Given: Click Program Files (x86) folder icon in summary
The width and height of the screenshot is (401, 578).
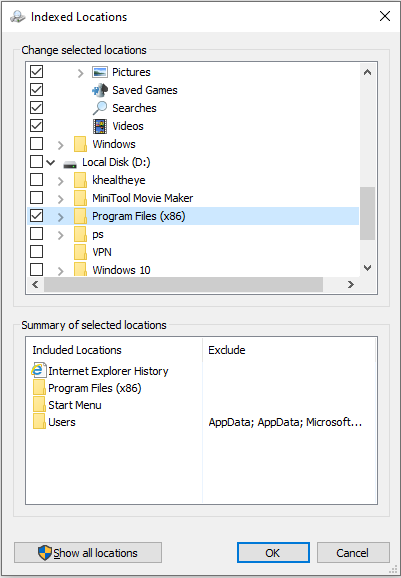Looking at the screenshot, I should (39, 388).
